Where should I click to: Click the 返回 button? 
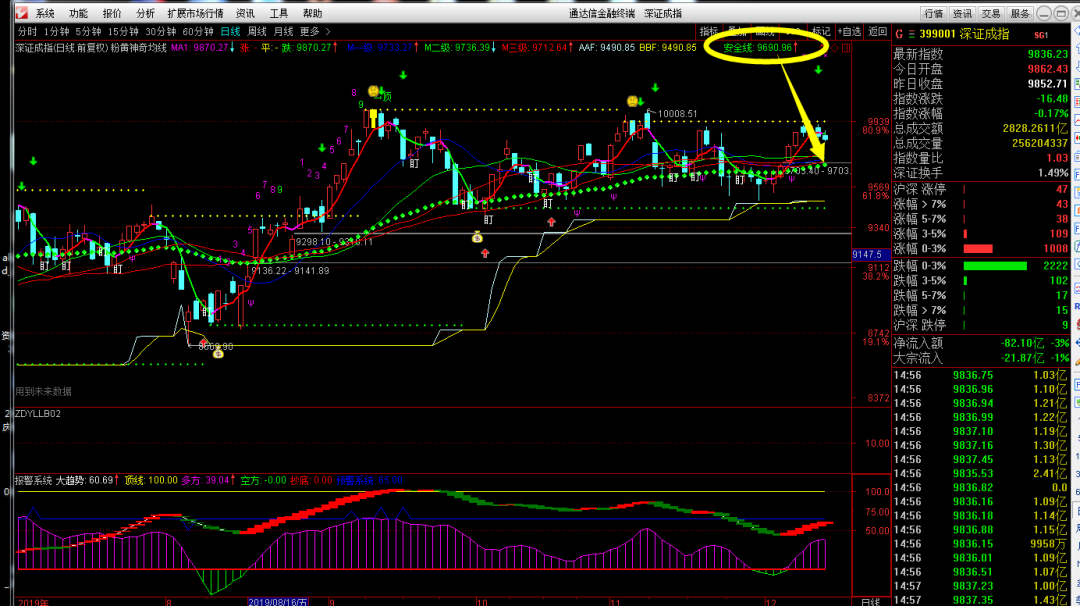pos(878,31)
